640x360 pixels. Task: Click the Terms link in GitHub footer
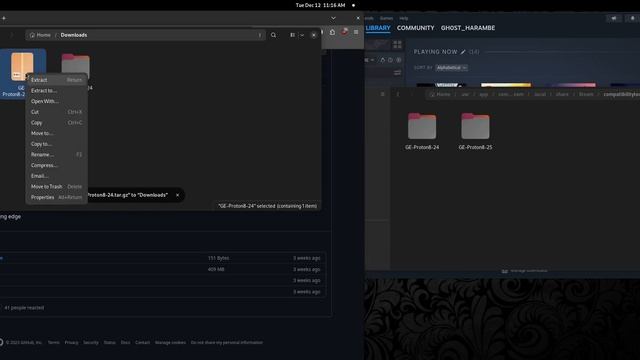(53, 342)
